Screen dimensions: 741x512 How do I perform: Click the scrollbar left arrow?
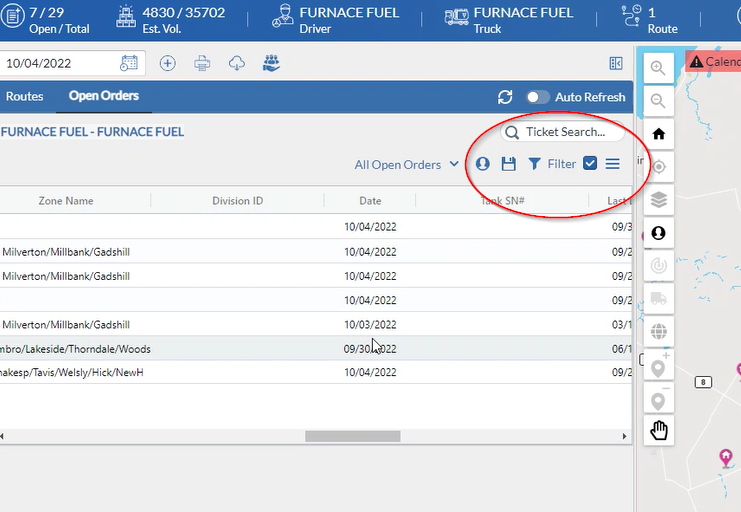click(x=2, y=436)
